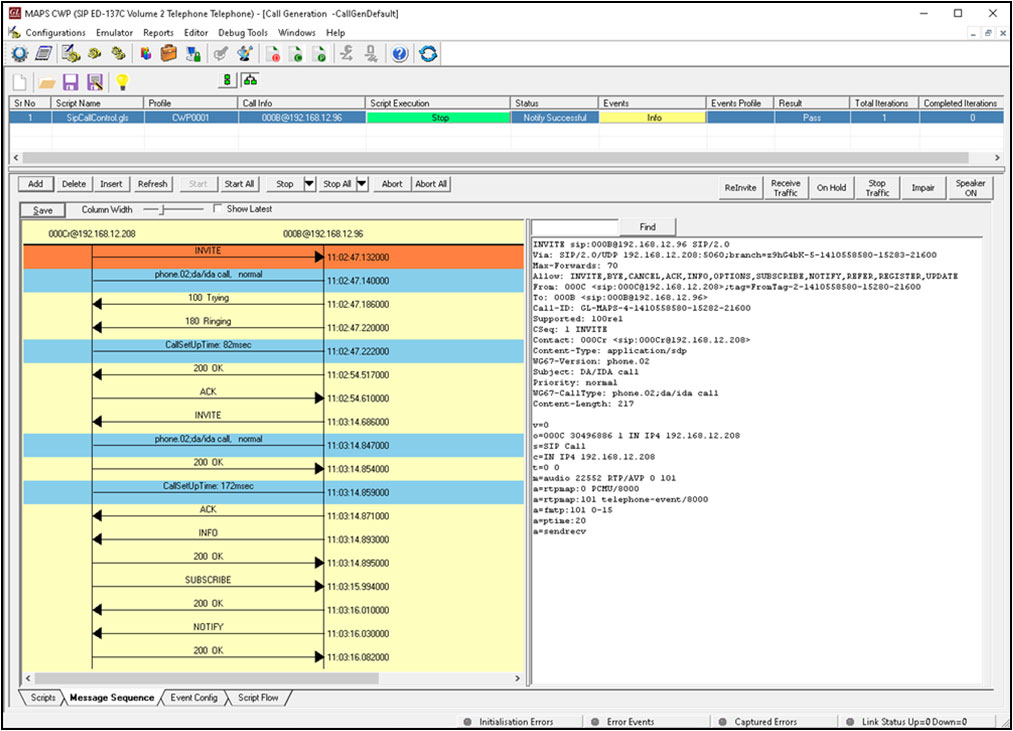Click the Start All button

coord(239,184)
